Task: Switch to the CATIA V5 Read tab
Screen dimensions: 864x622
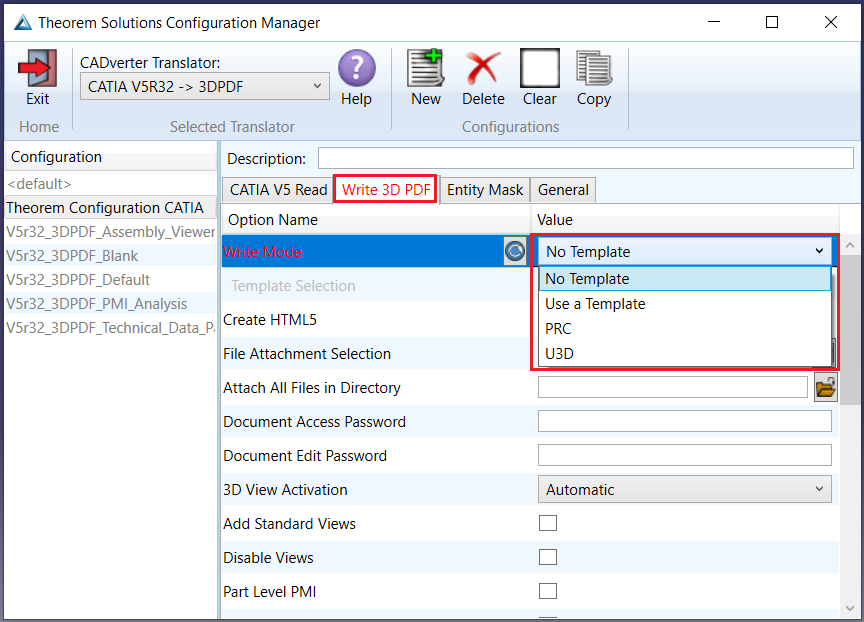Action: tap(278, 190)
